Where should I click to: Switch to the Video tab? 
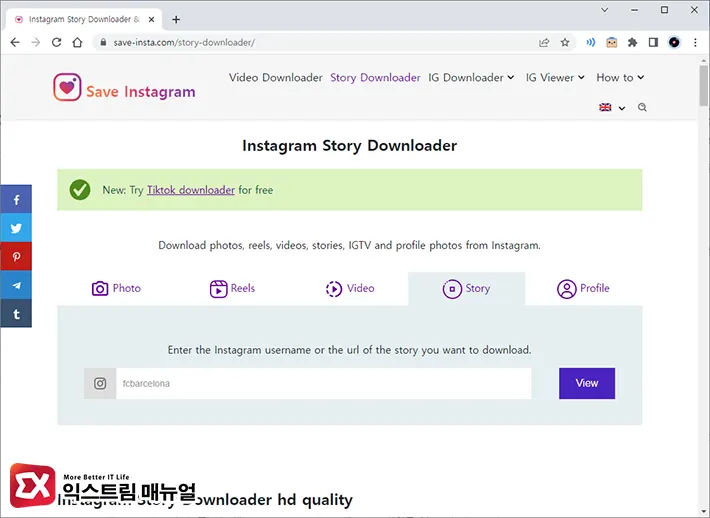click(x=350, y=288)
